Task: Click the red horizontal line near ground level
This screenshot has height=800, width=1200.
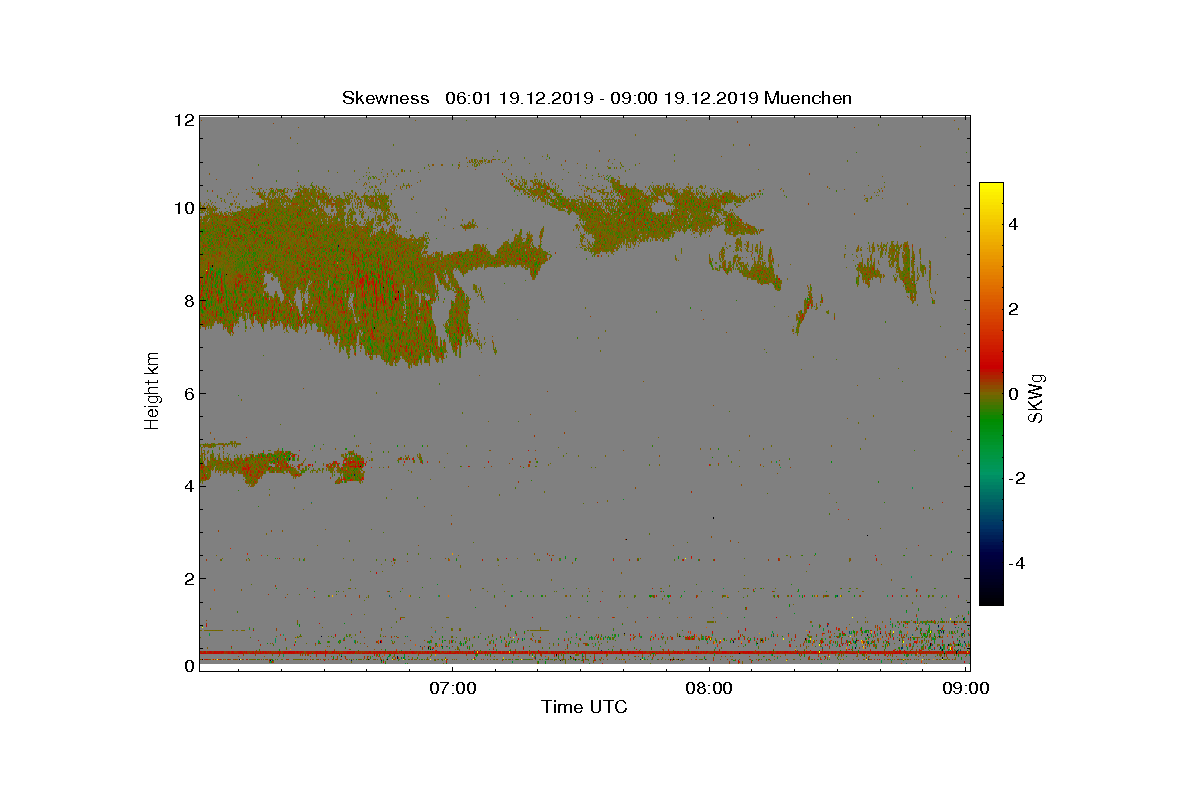Action: pos(585,653)
